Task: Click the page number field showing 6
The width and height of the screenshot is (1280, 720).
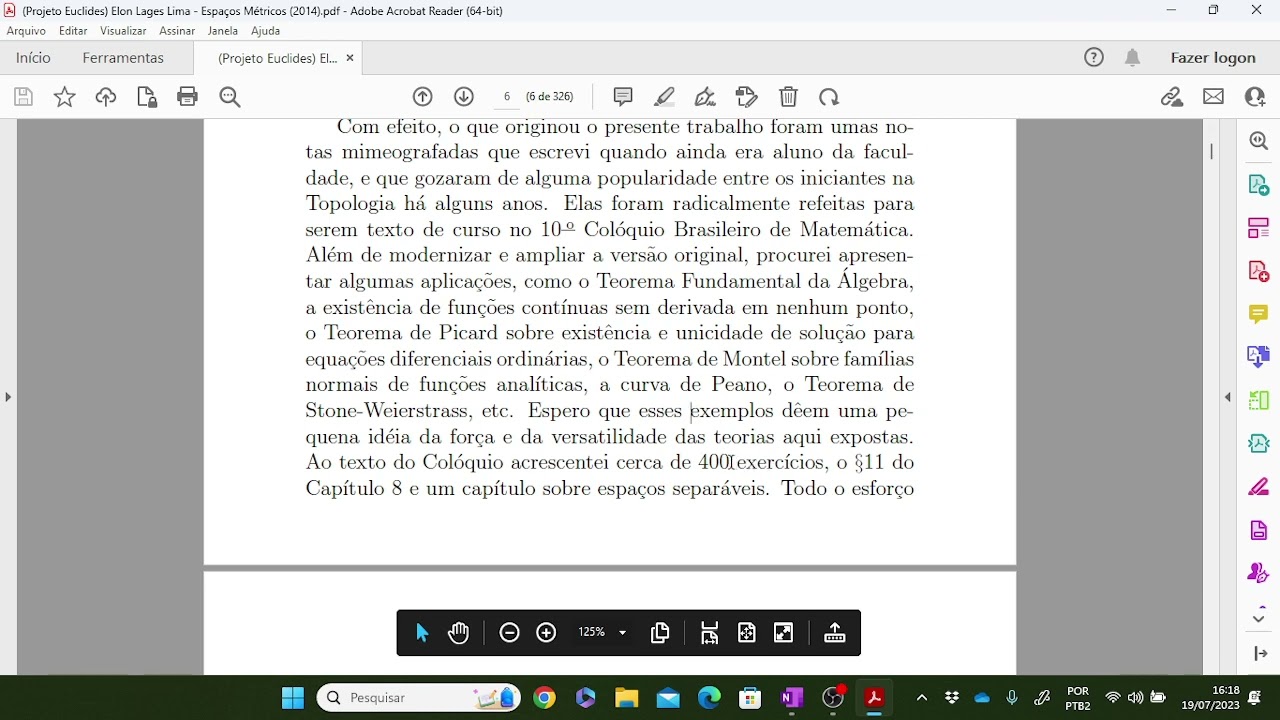Action: [507, 97]
